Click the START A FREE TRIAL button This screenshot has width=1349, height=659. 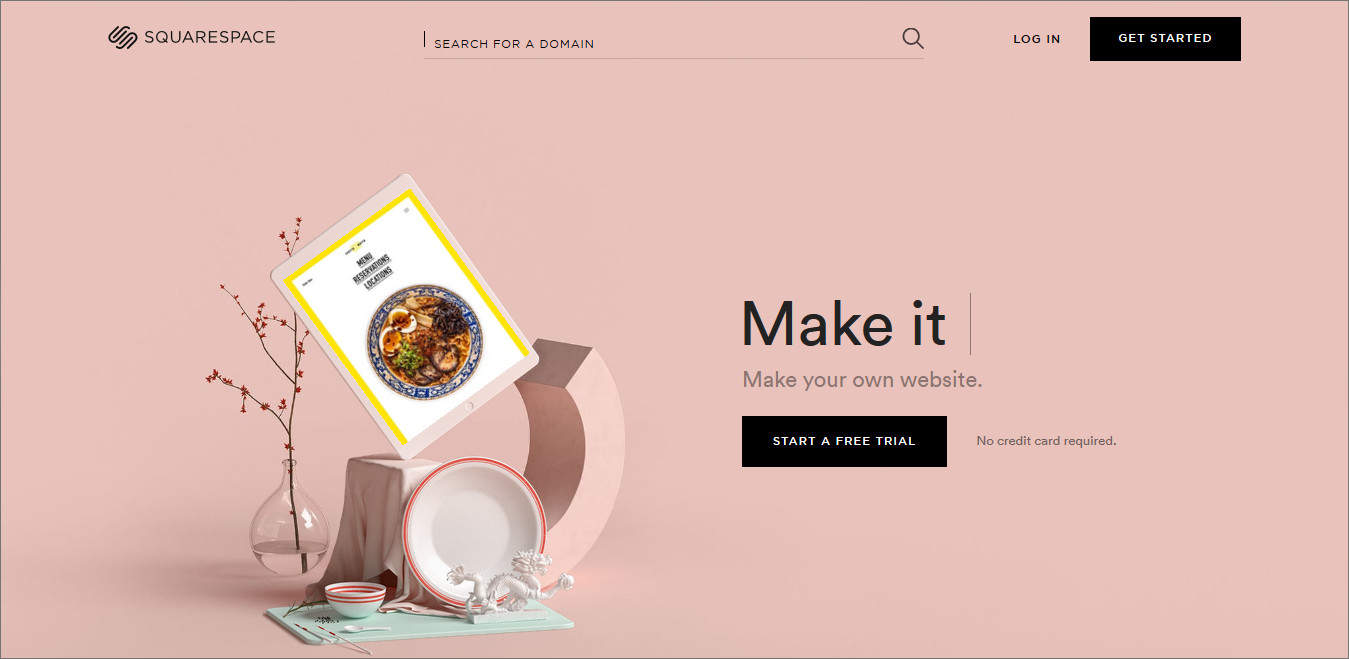[844, 441]
